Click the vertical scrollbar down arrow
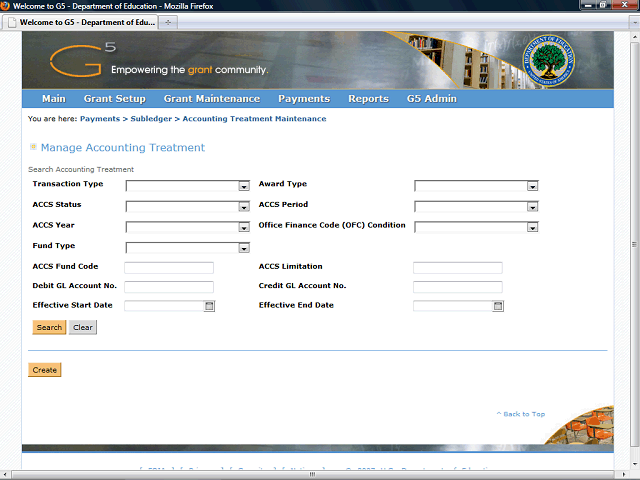This screenshot has width=640, height=480. 634,464
